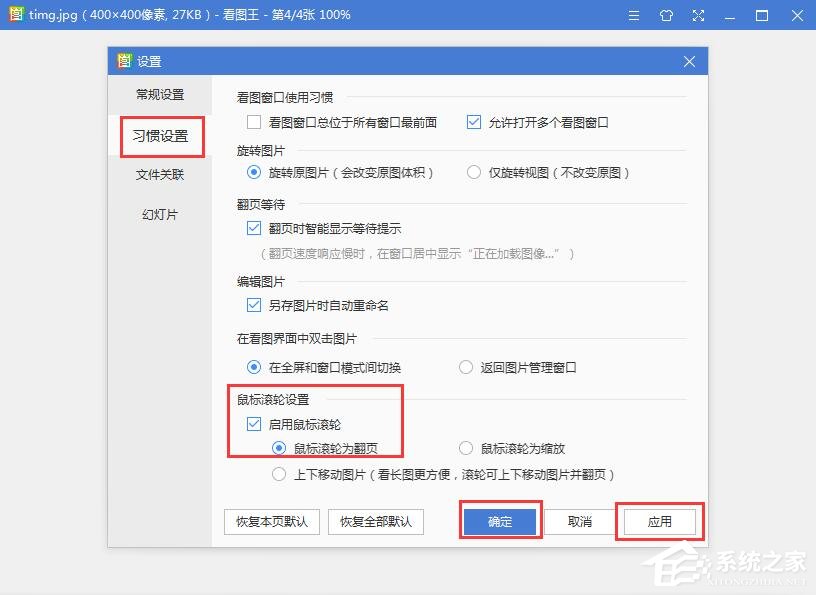Go to the 幻灯片 tab

point(160,214)
